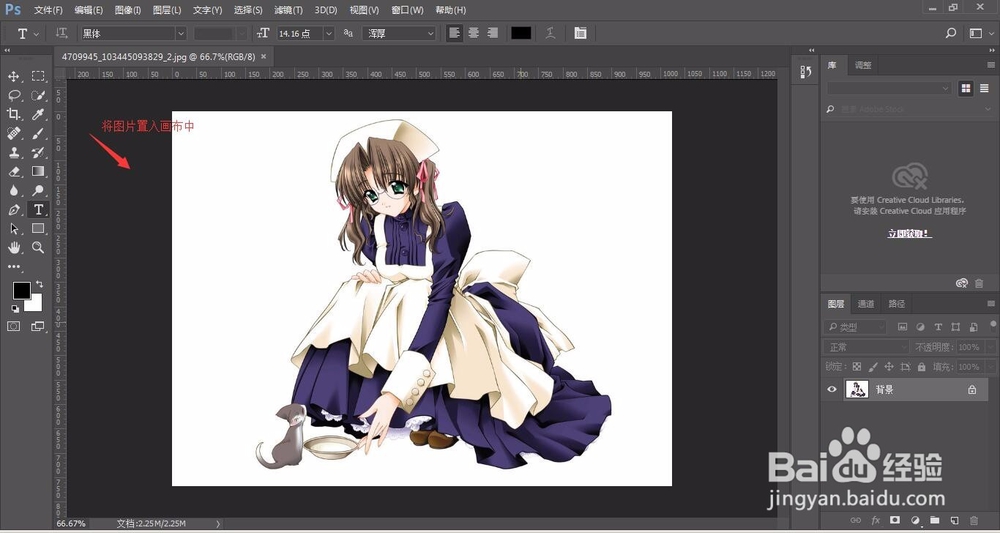Select the Dodge tool

(x=38, y=190)
